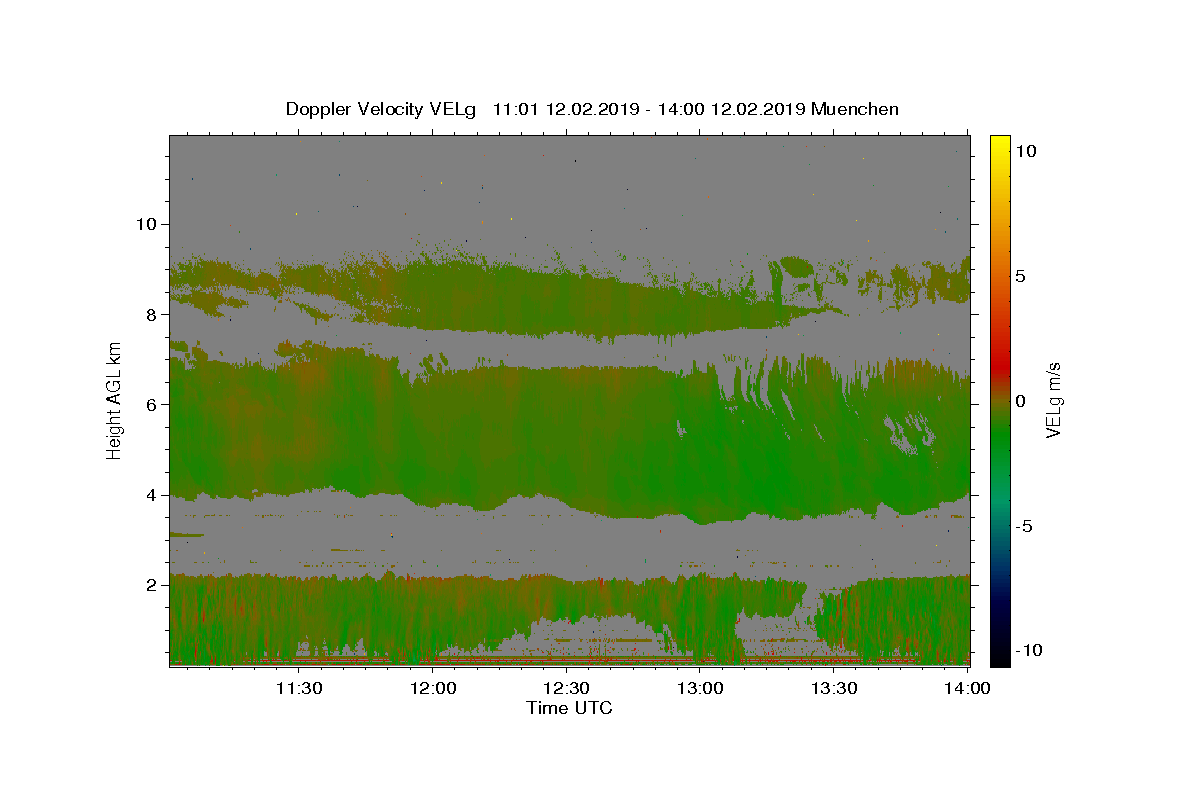This screenshot has width=1200, height=800.
Task: Click the plot title 'Doppler Velocity VELg'
Action: (383, 110)
